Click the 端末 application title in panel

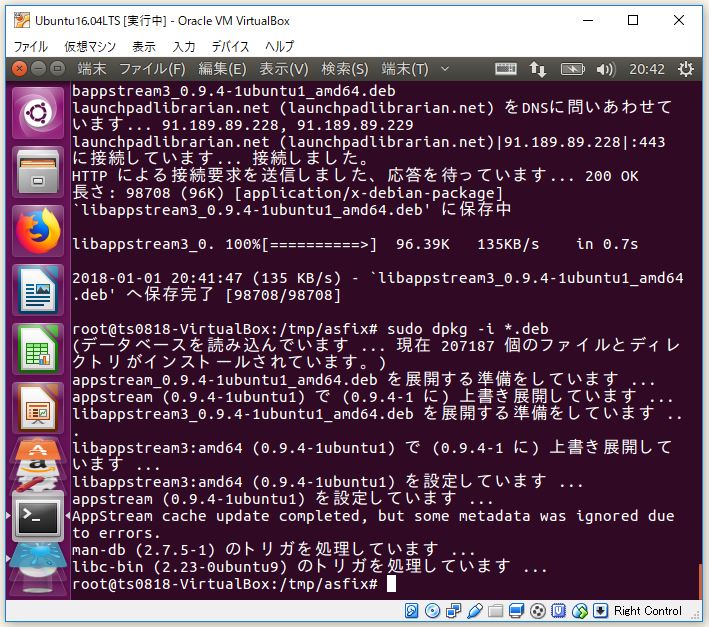[x=92, y=69]
